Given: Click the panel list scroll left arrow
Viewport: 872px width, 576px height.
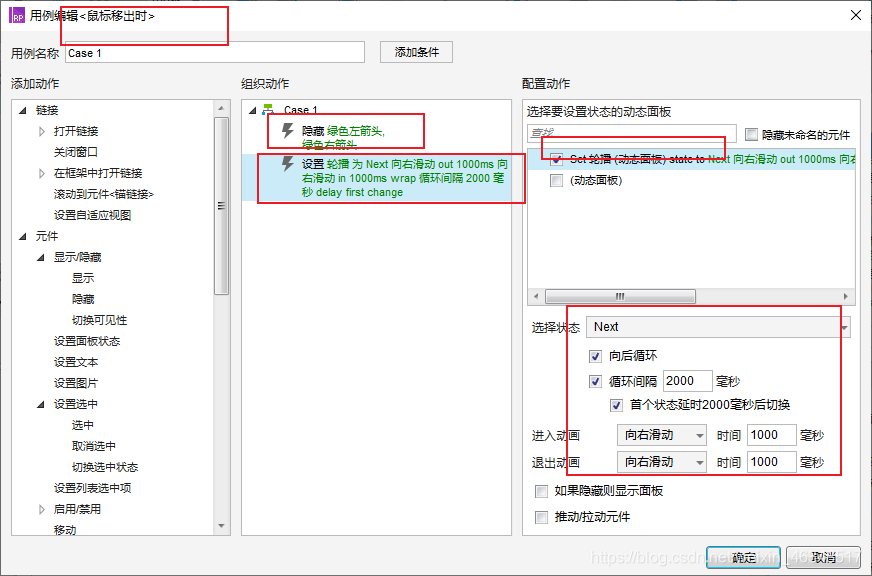Looking at the screenshot, I should coord(536,296).
